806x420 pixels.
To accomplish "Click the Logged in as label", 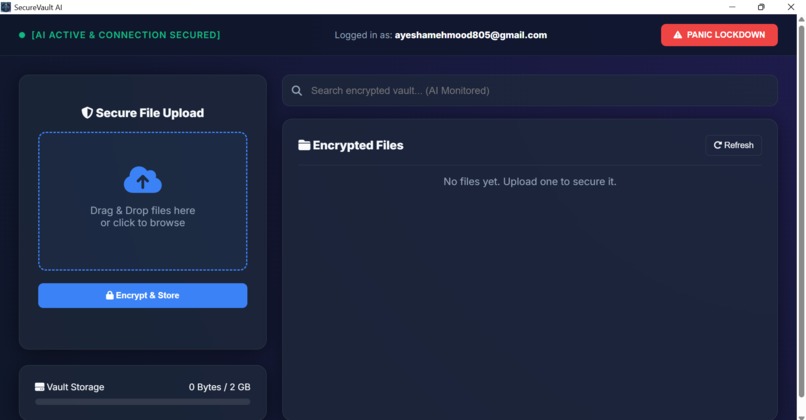I will pyautogui.click(x=363, y=35).
